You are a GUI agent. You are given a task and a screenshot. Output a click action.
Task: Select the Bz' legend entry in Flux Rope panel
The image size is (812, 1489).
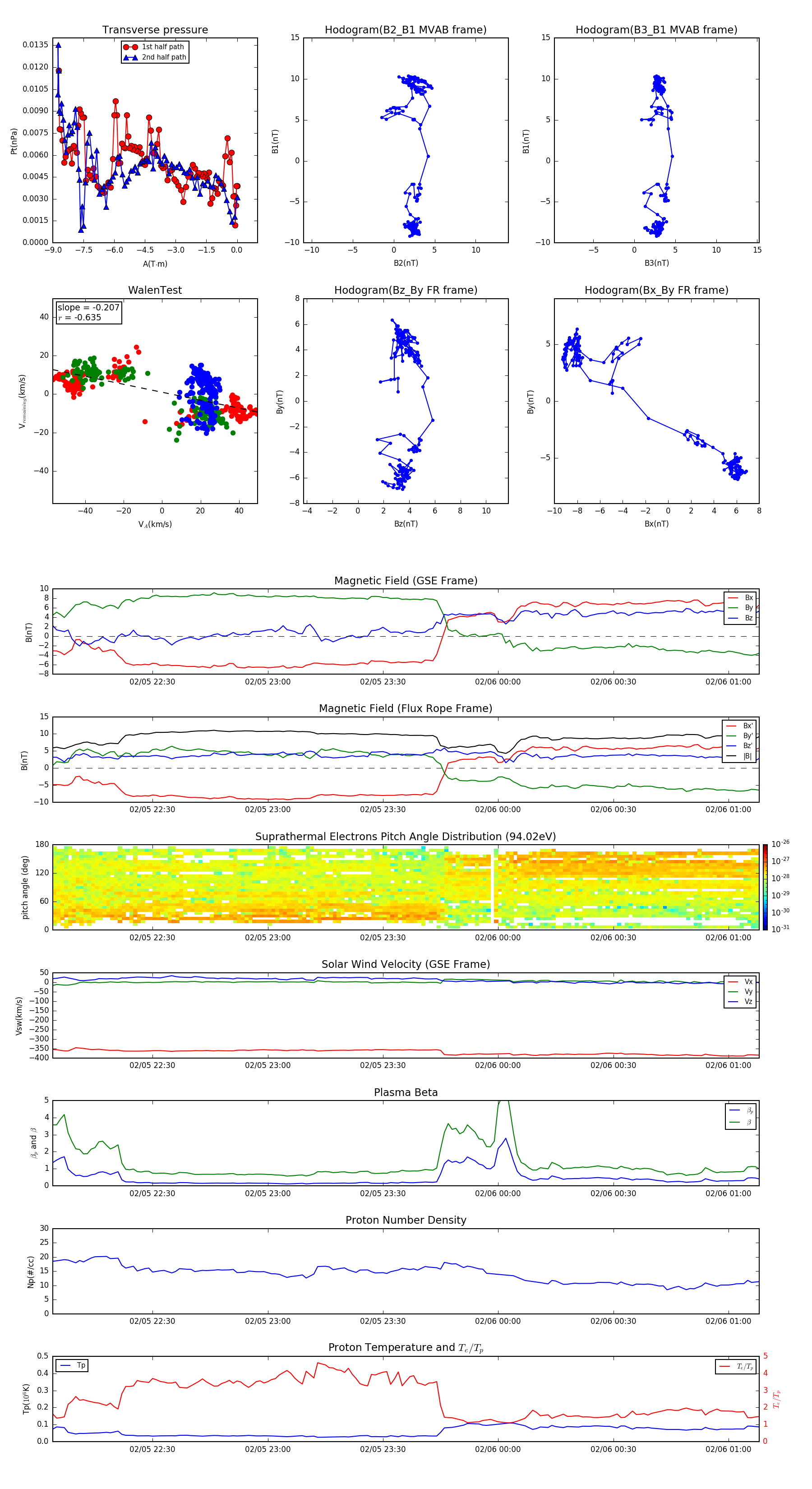[739, 746]
